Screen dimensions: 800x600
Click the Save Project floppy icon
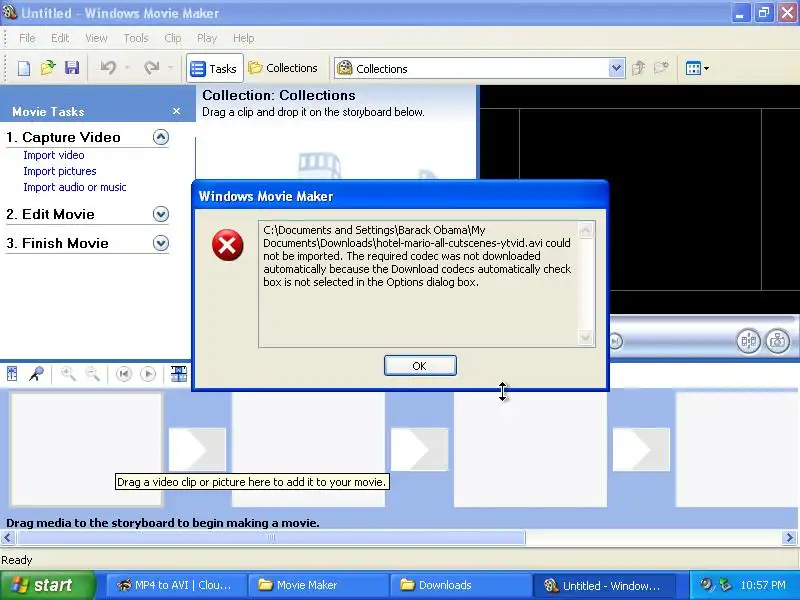(x=72, y=68)
